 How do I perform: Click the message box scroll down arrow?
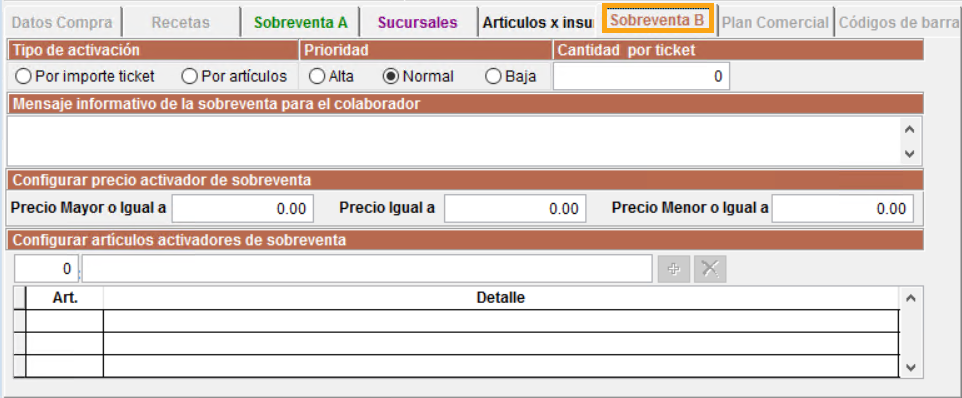coord(909,154)
